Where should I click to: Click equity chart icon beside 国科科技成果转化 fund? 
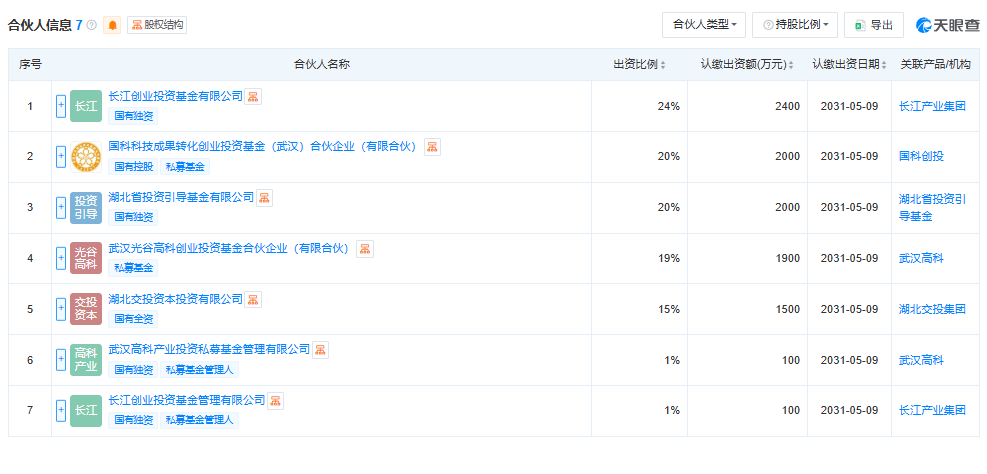432,147
